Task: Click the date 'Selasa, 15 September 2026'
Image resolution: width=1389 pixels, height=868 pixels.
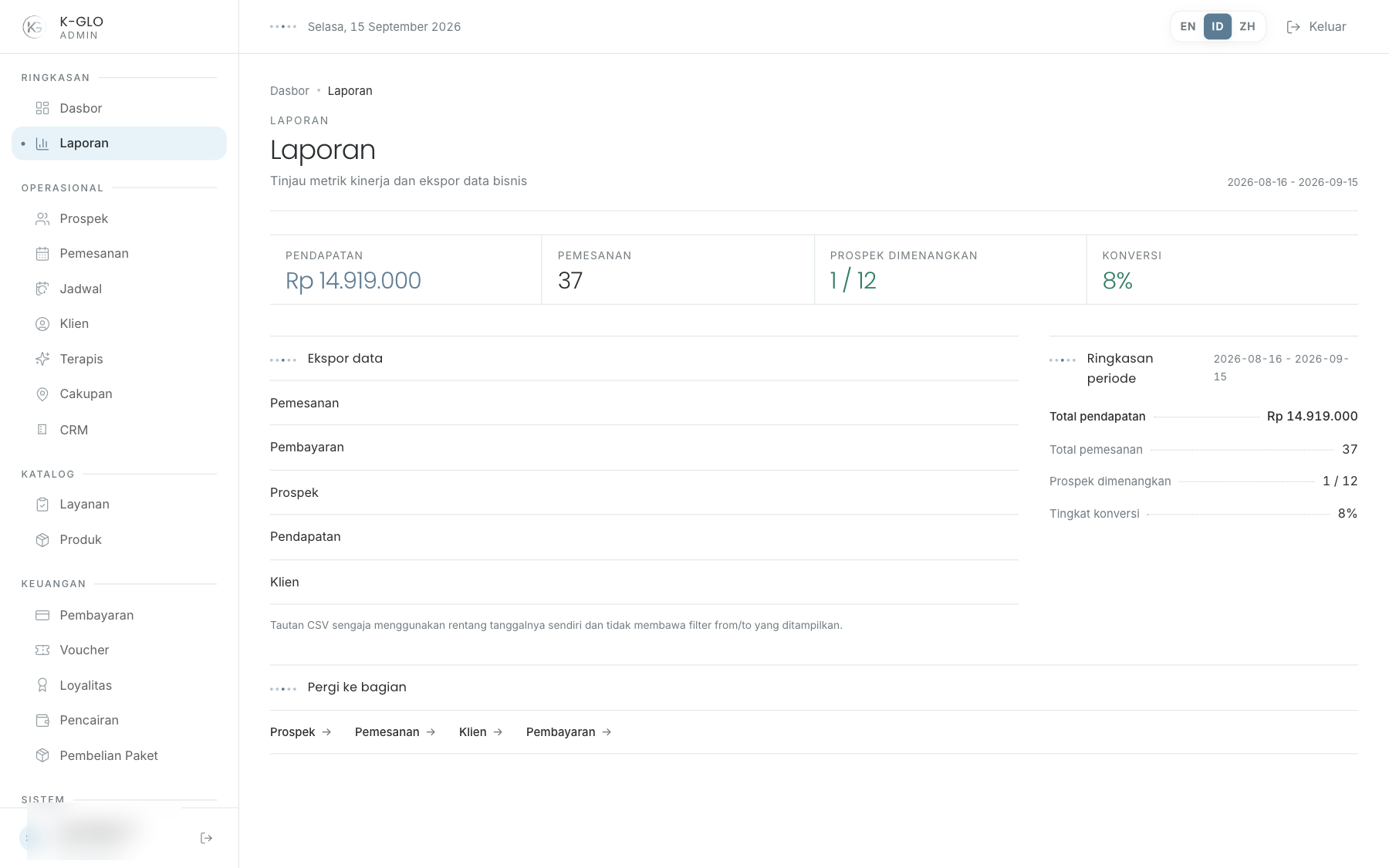Action: pyautogui.click(x=384, y=27)
